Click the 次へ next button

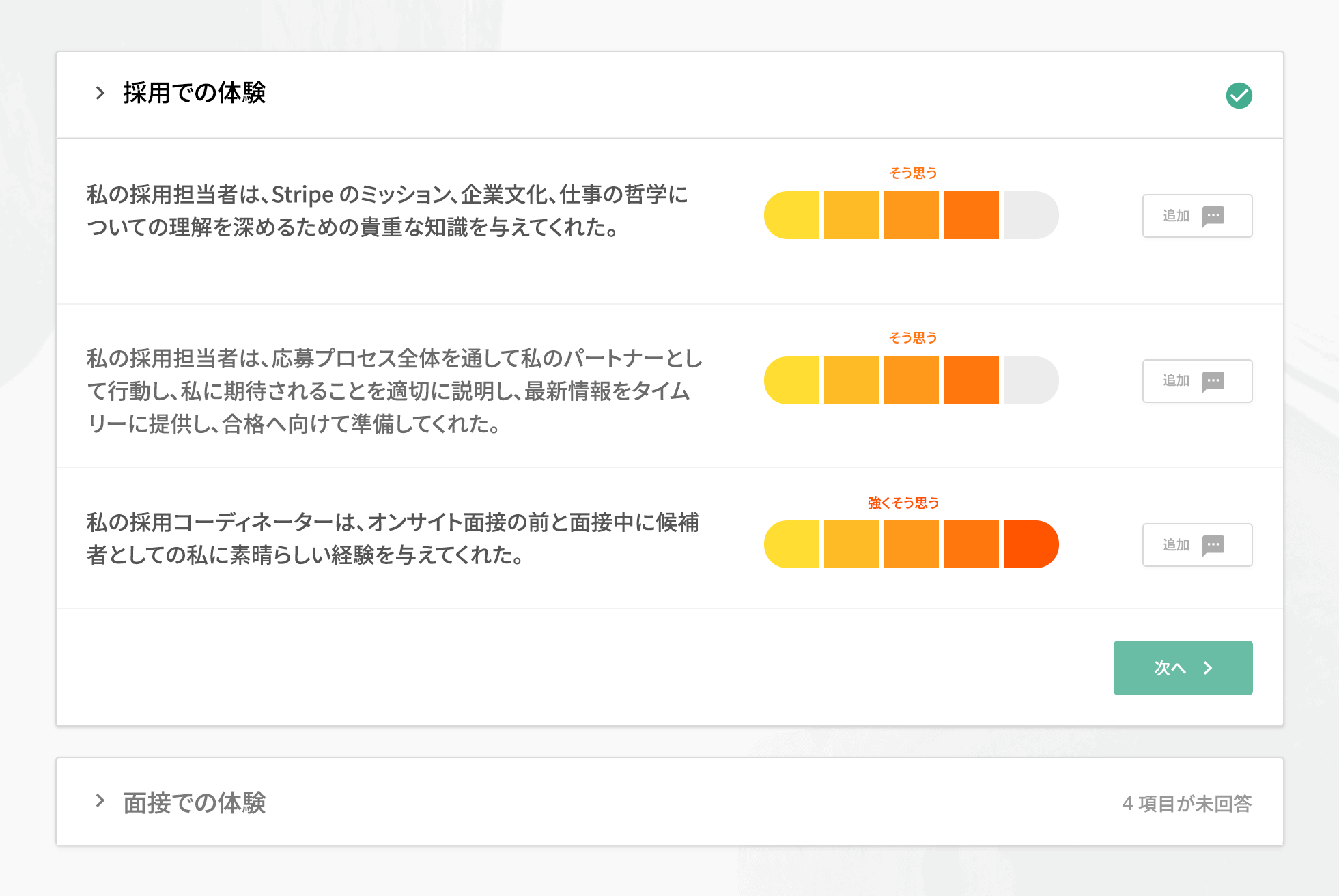point(1183,668)
